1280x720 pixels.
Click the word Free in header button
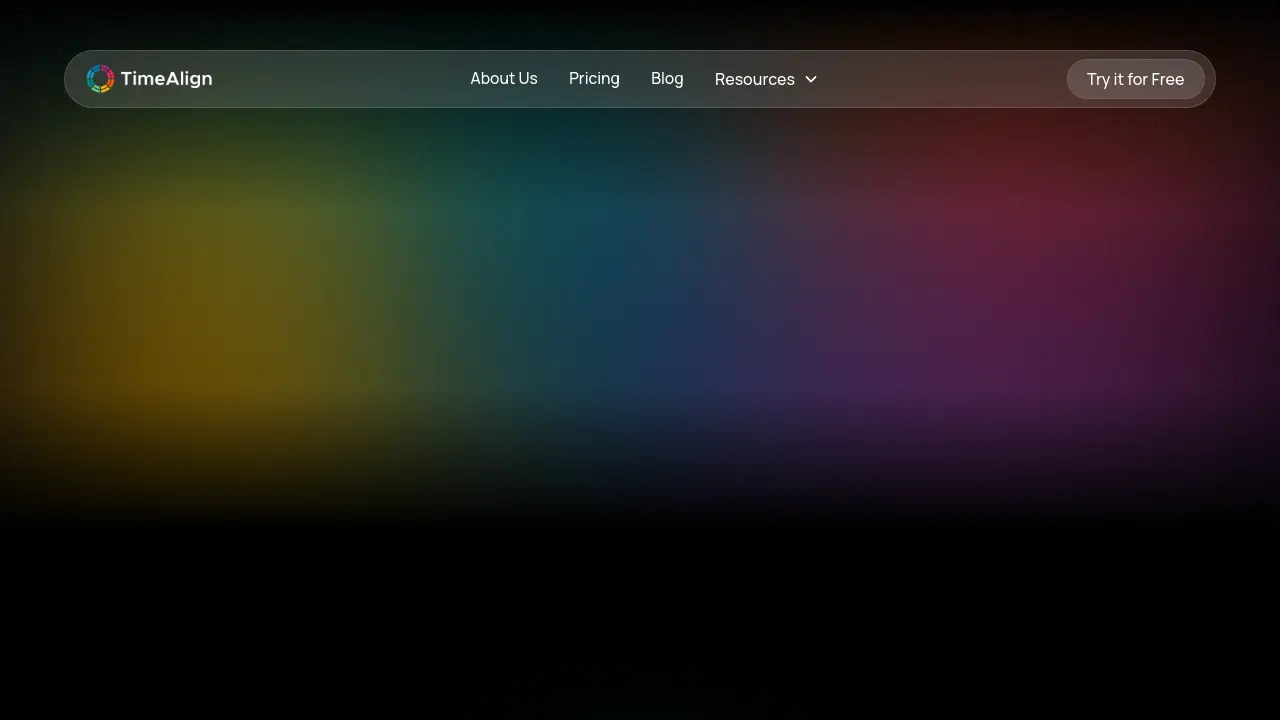pos(1167,79)
